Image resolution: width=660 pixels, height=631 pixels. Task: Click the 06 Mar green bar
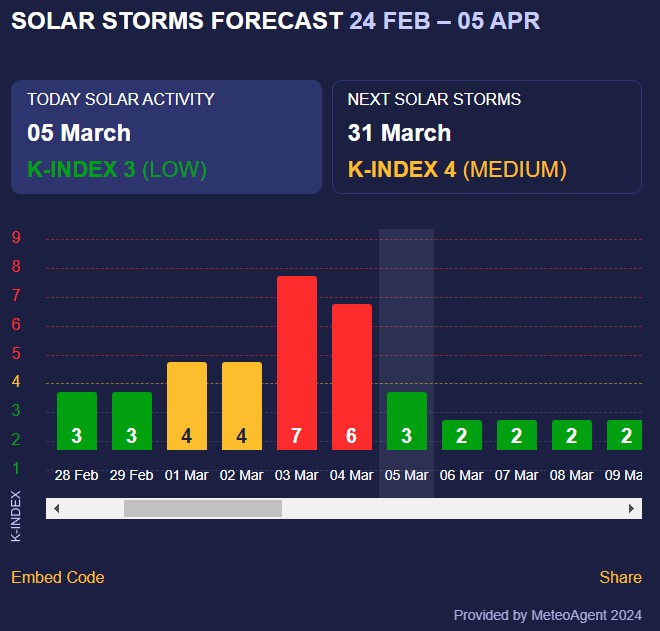coord(462,435)
